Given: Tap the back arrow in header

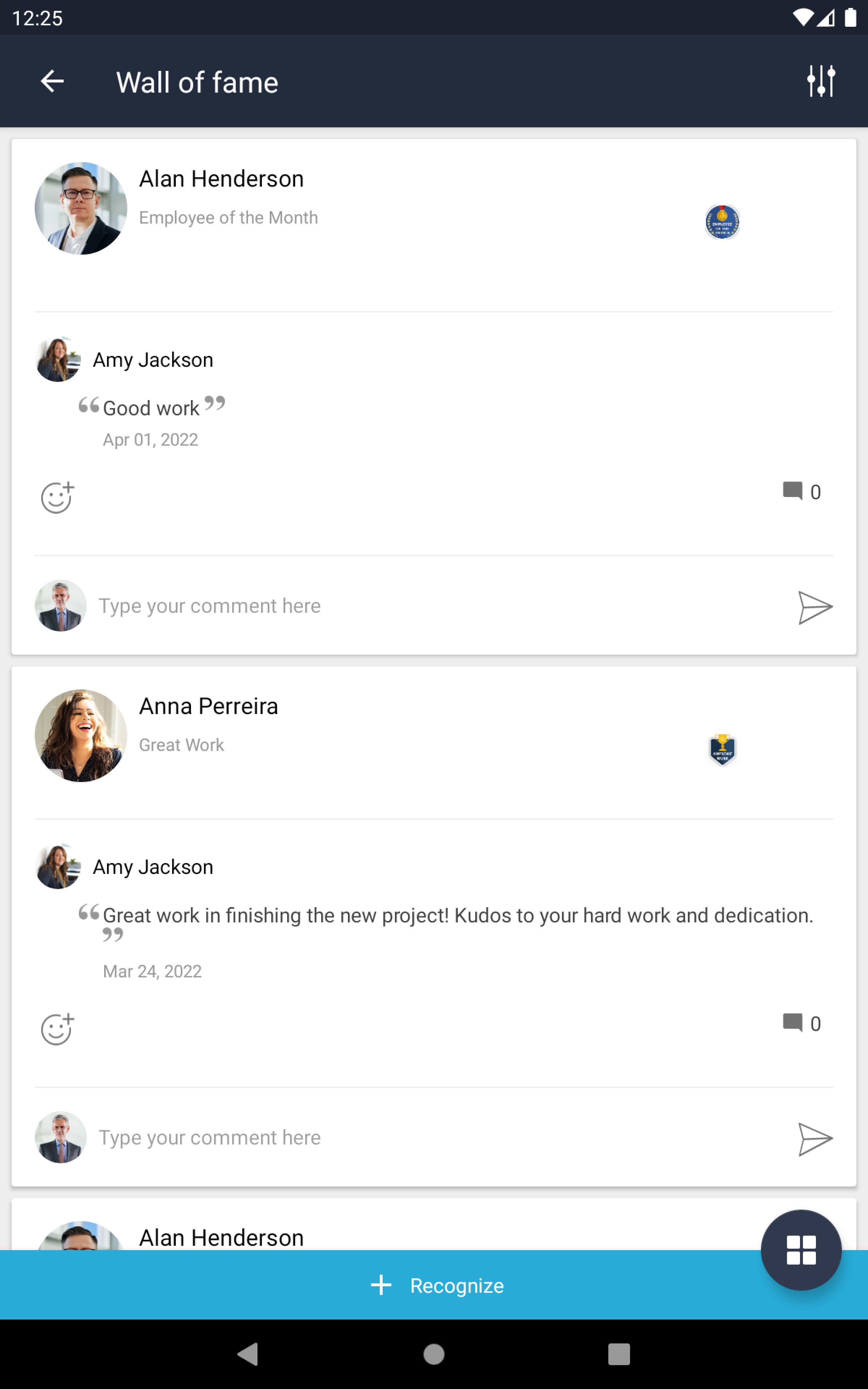Looking at the screenshot, I should click(52, 81).
